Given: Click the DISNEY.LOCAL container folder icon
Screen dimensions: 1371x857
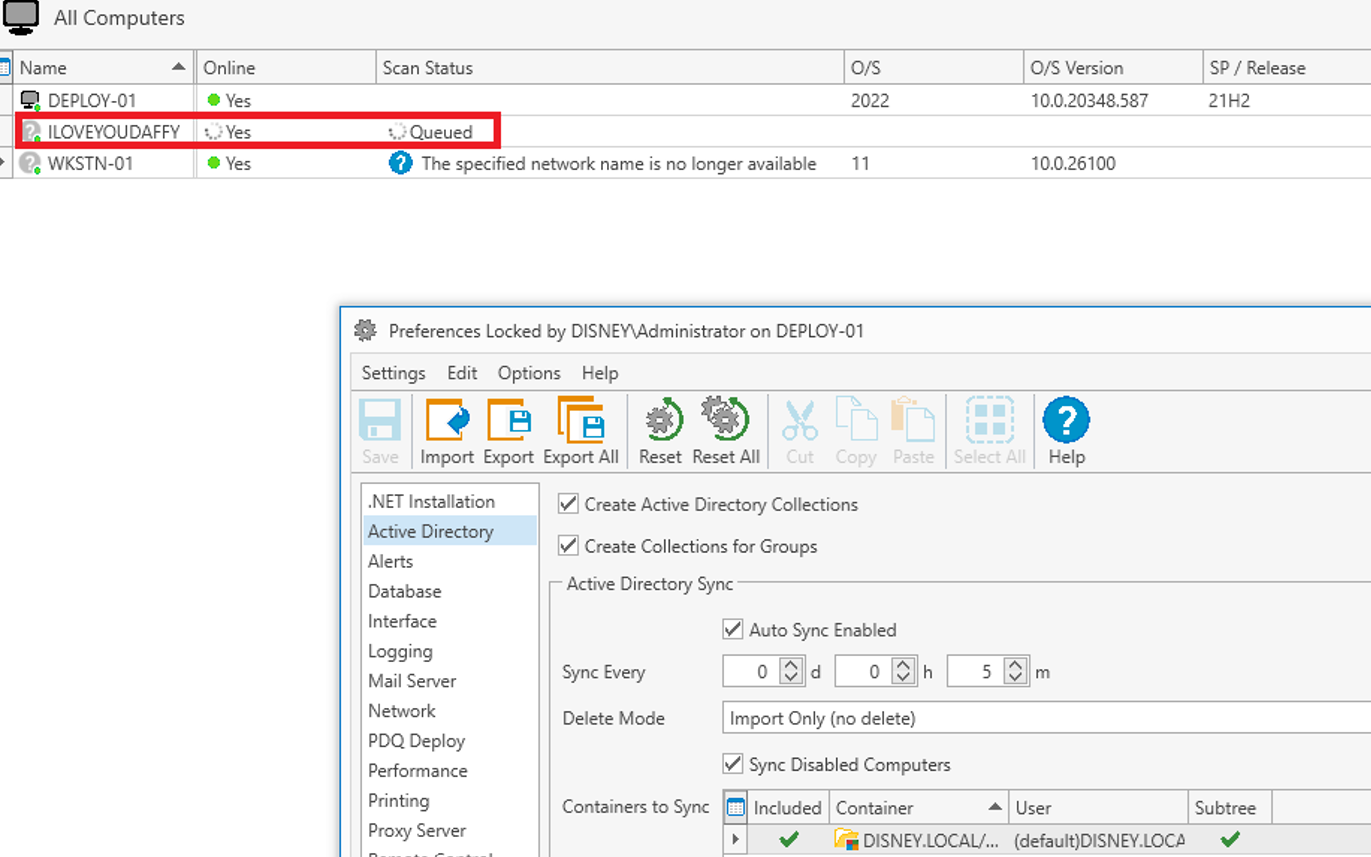Looking at the screenshot, I should point(846,839).
